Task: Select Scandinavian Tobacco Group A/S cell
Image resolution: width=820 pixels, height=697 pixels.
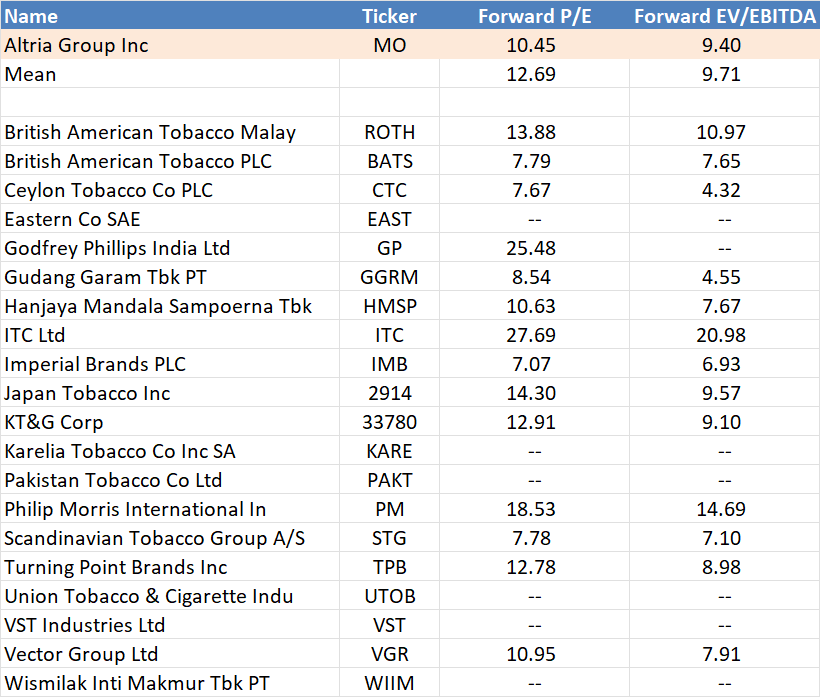Action: (170, 538)
